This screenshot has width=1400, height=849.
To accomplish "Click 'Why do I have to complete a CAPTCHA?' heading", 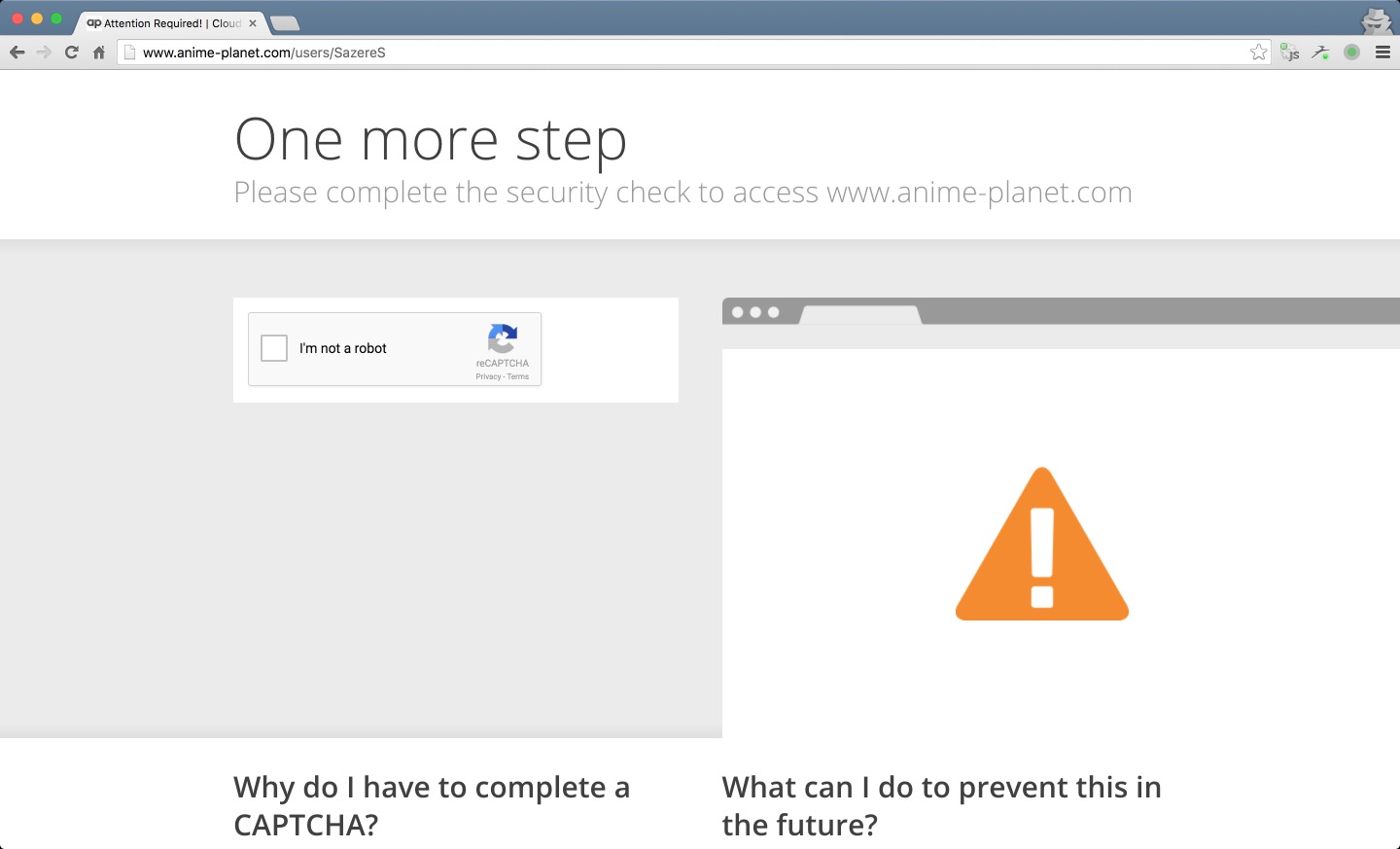I will click(x=432, y=805).
